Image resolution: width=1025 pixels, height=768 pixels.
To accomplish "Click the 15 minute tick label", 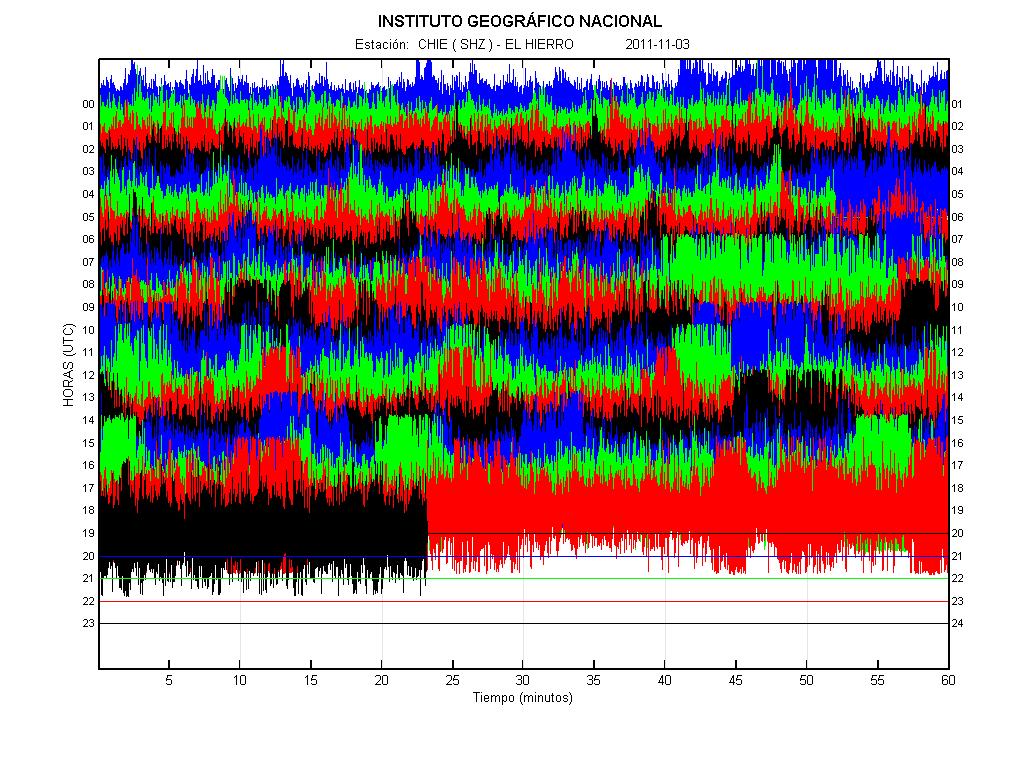I will click(x=311, y=680).
